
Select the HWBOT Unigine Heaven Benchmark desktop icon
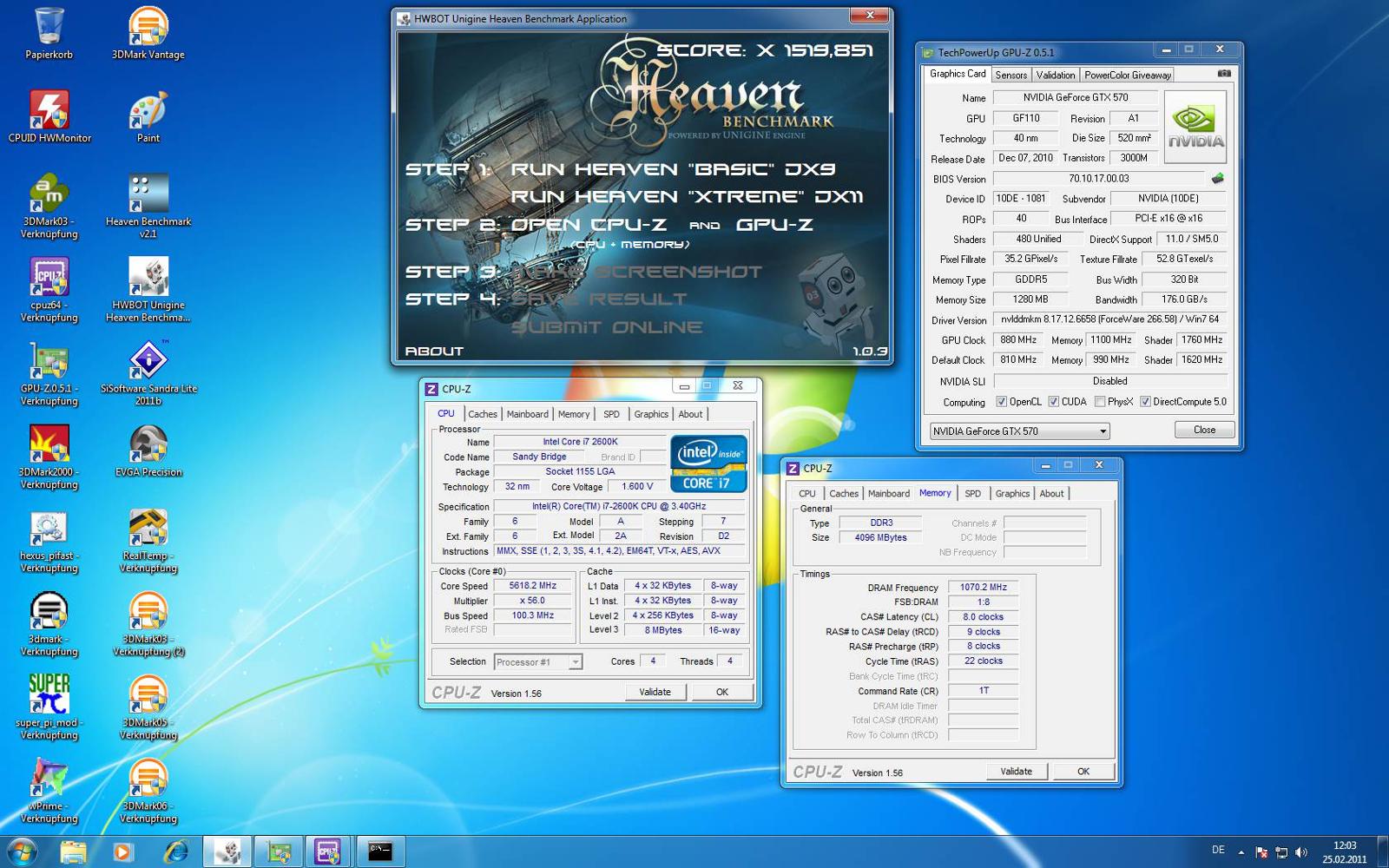pos(148,289)
